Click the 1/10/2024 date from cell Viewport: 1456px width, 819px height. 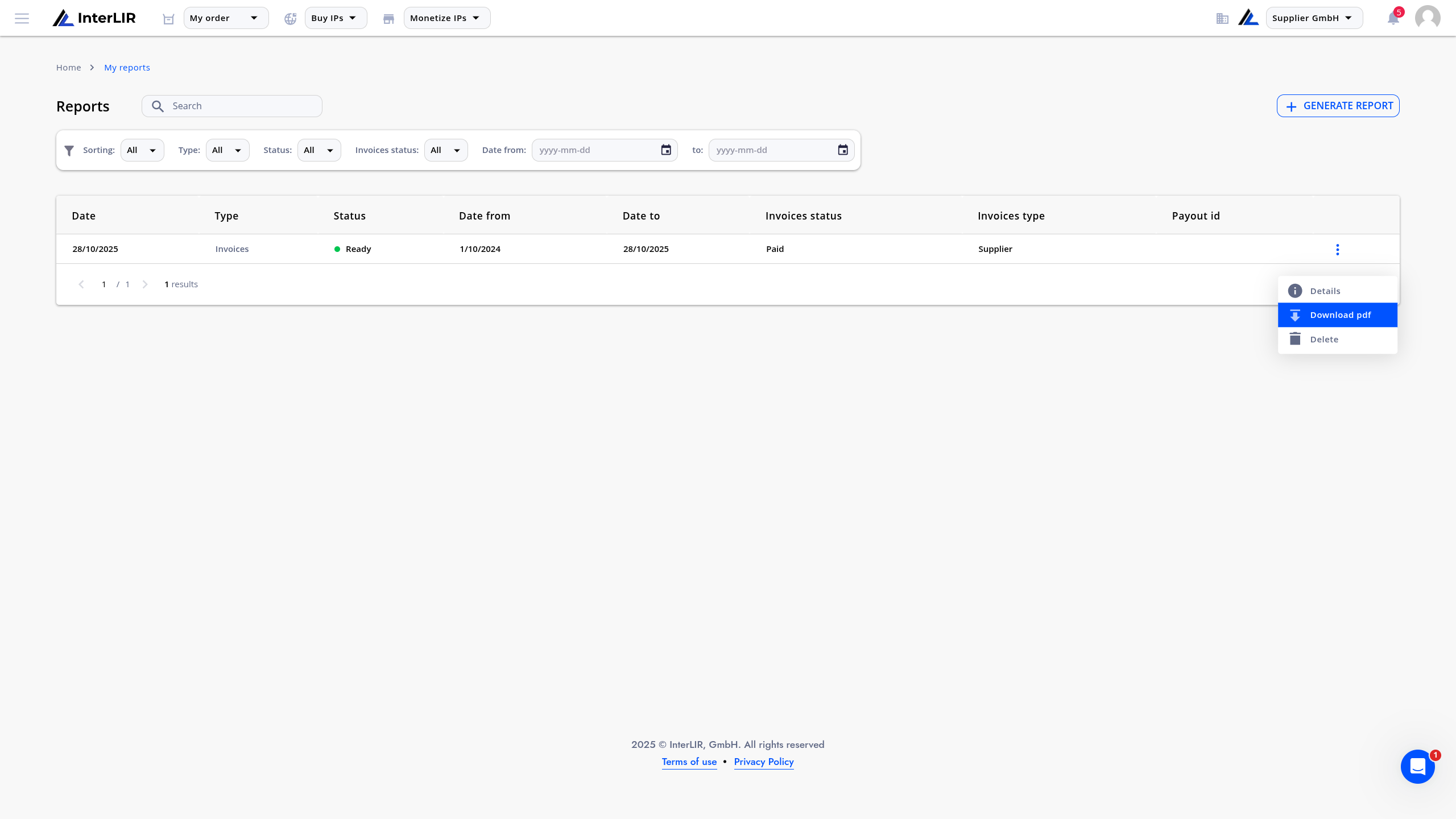coord(480,249)
